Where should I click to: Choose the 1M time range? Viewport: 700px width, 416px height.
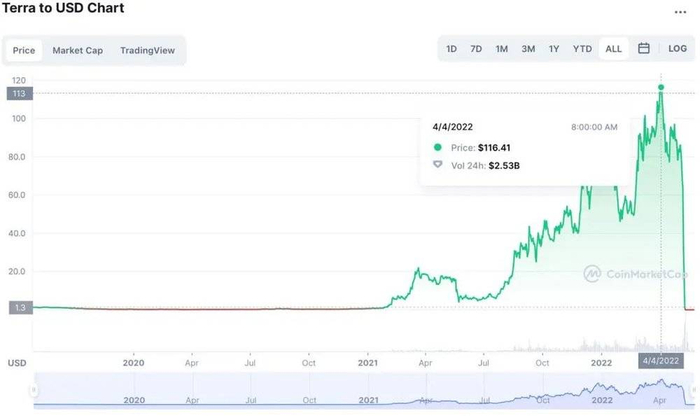click(502, 48)
